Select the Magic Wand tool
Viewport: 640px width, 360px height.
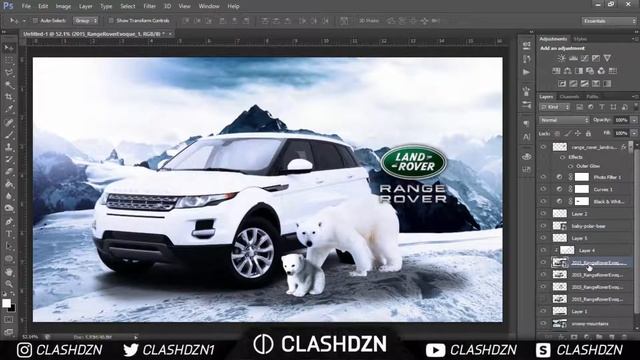tap(9, 85)
